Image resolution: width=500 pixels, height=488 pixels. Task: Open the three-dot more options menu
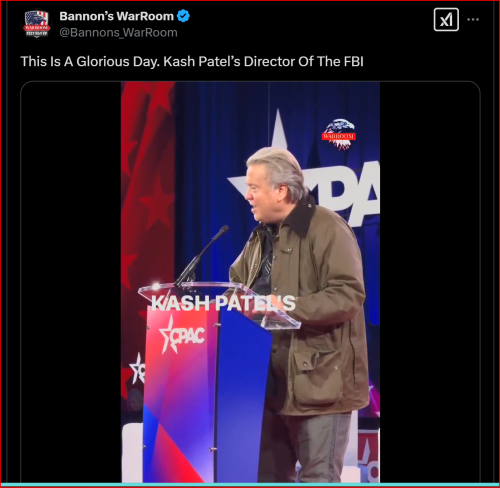click(x=473, y=20)
